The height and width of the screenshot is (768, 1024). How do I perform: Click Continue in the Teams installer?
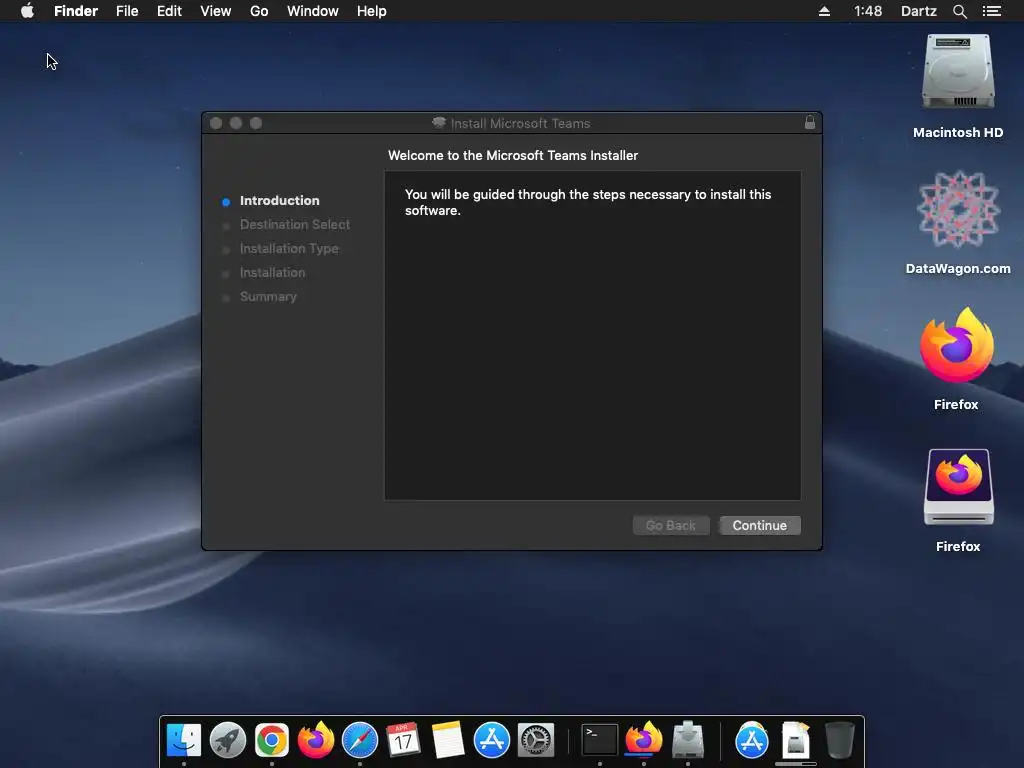tap(760, 526)
